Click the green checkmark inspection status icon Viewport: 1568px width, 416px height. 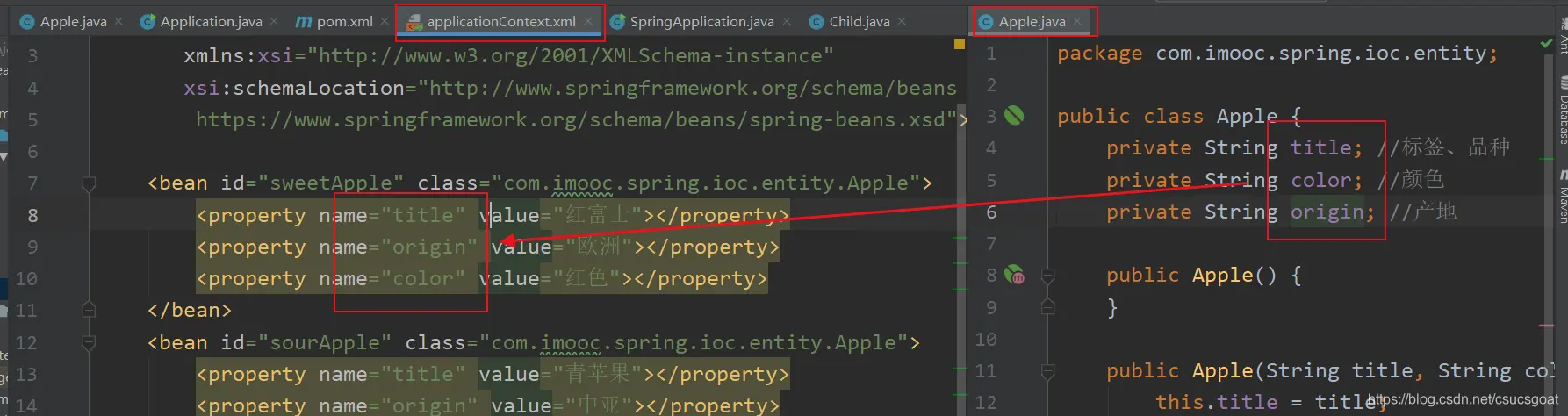tap(1546, 43)
